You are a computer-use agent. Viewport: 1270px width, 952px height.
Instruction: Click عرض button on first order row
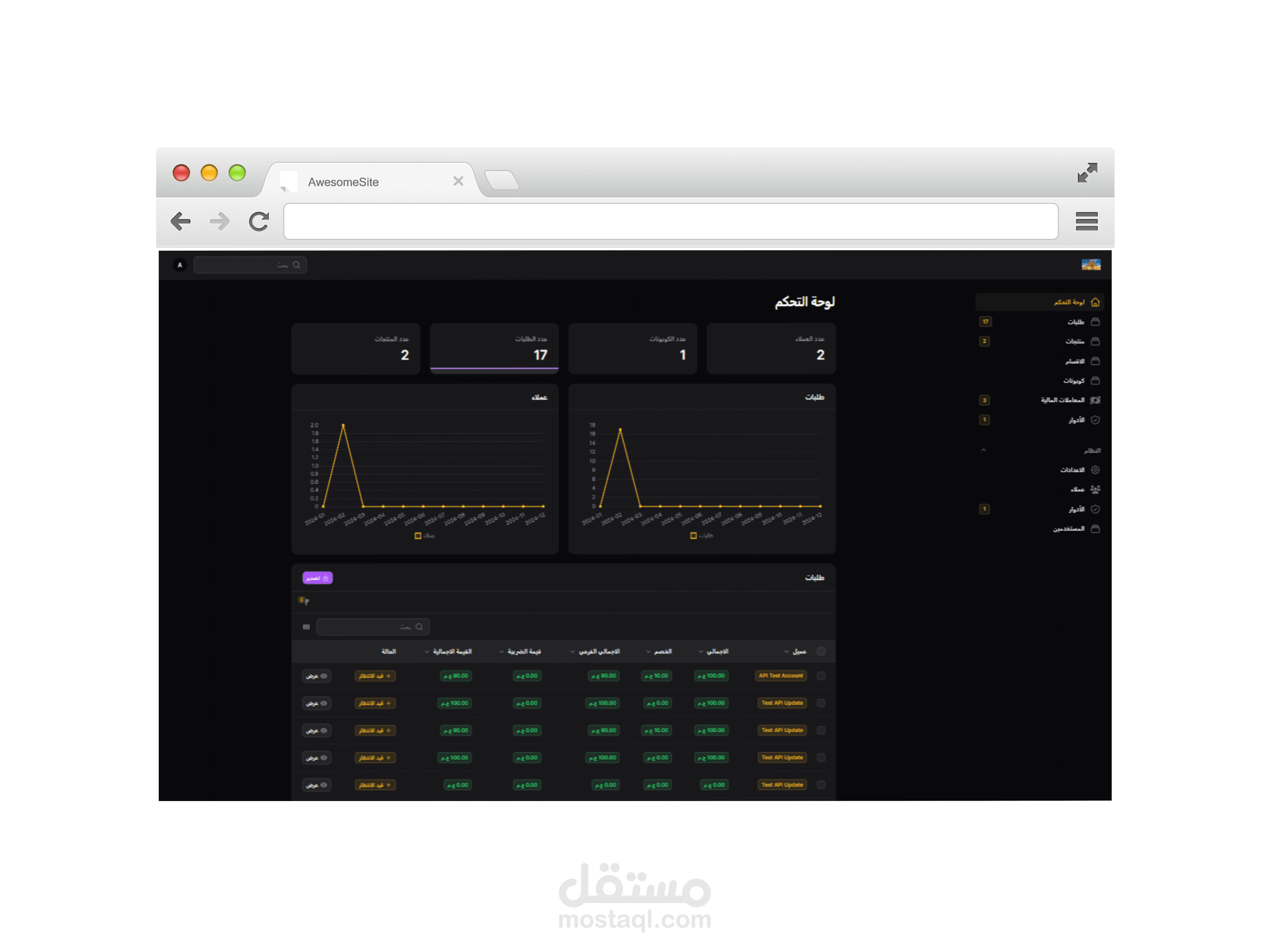tap(316, 676)
